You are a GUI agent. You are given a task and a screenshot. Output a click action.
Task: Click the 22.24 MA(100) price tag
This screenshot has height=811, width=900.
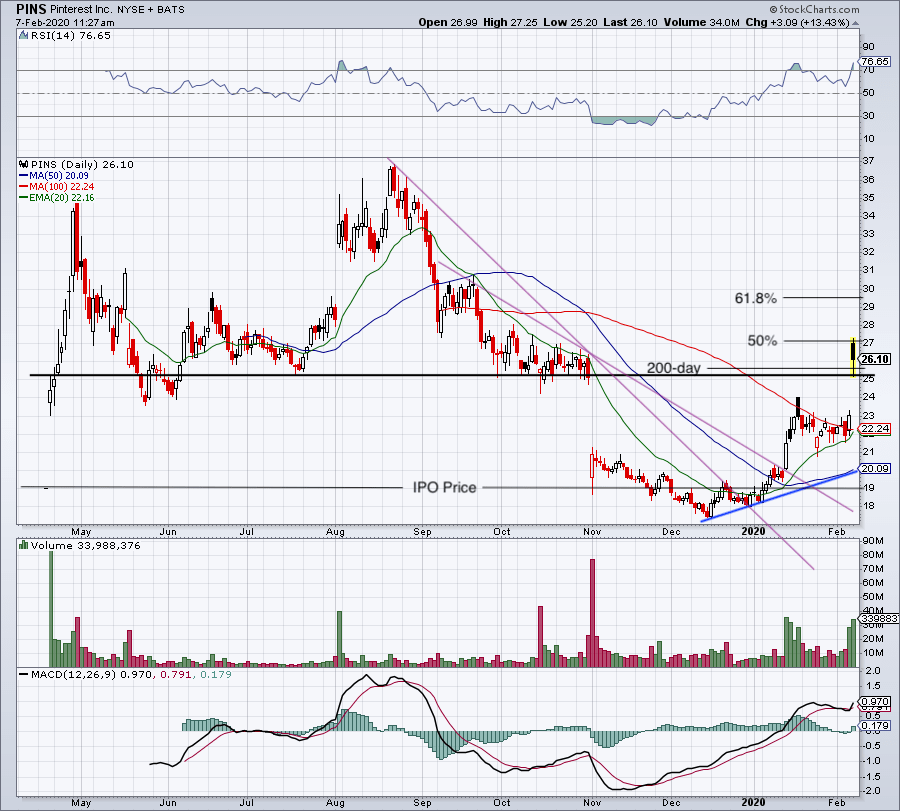click(875, 428)
